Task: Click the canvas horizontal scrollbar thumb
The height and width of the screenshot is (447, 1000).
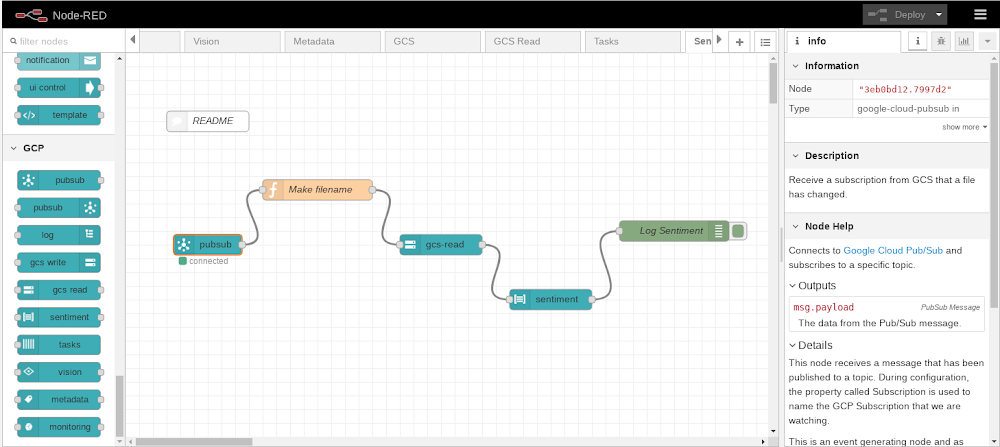Action: 194,441
